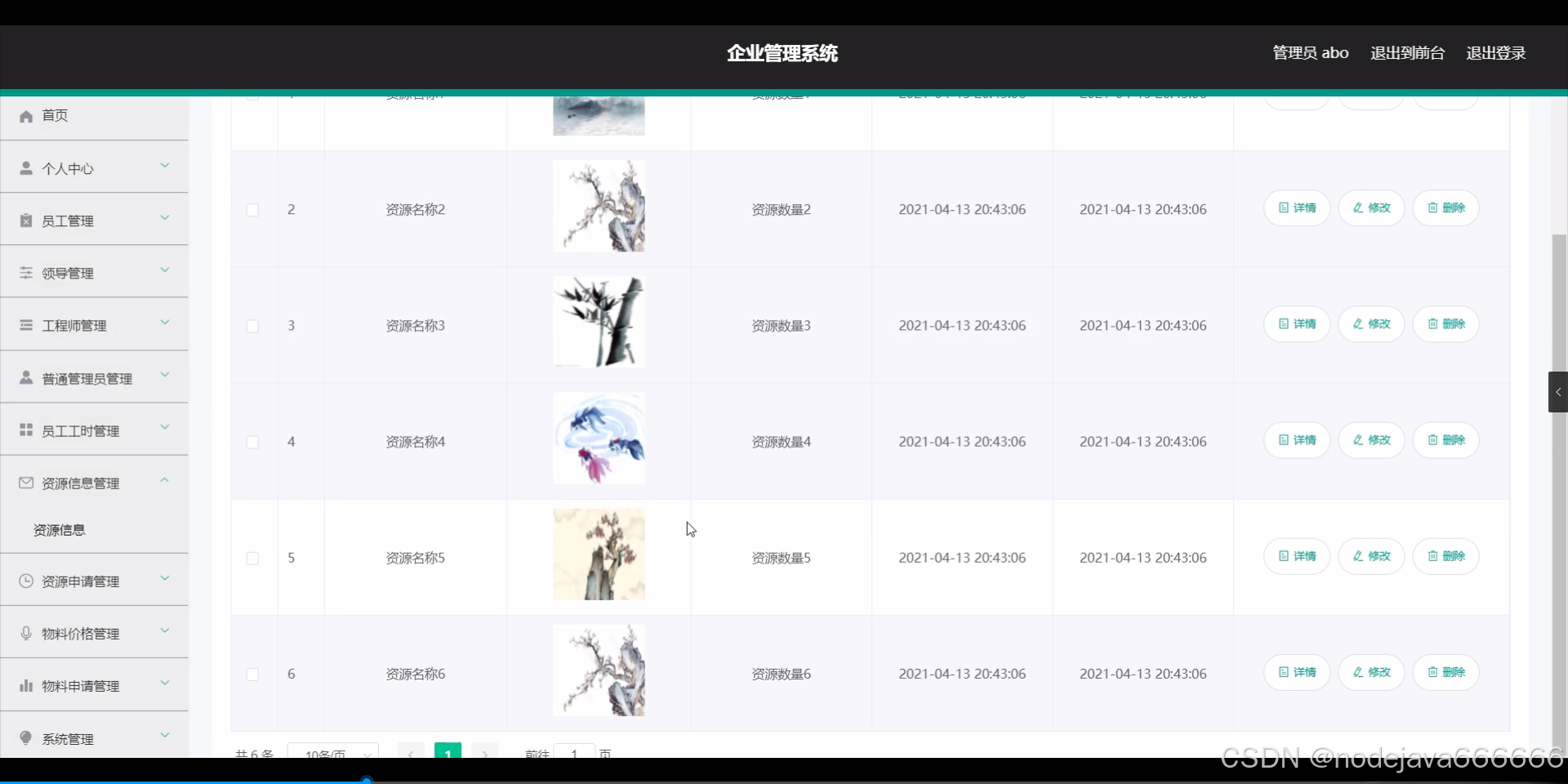Tick the checkbox for row 3

(x=252, y=326)
